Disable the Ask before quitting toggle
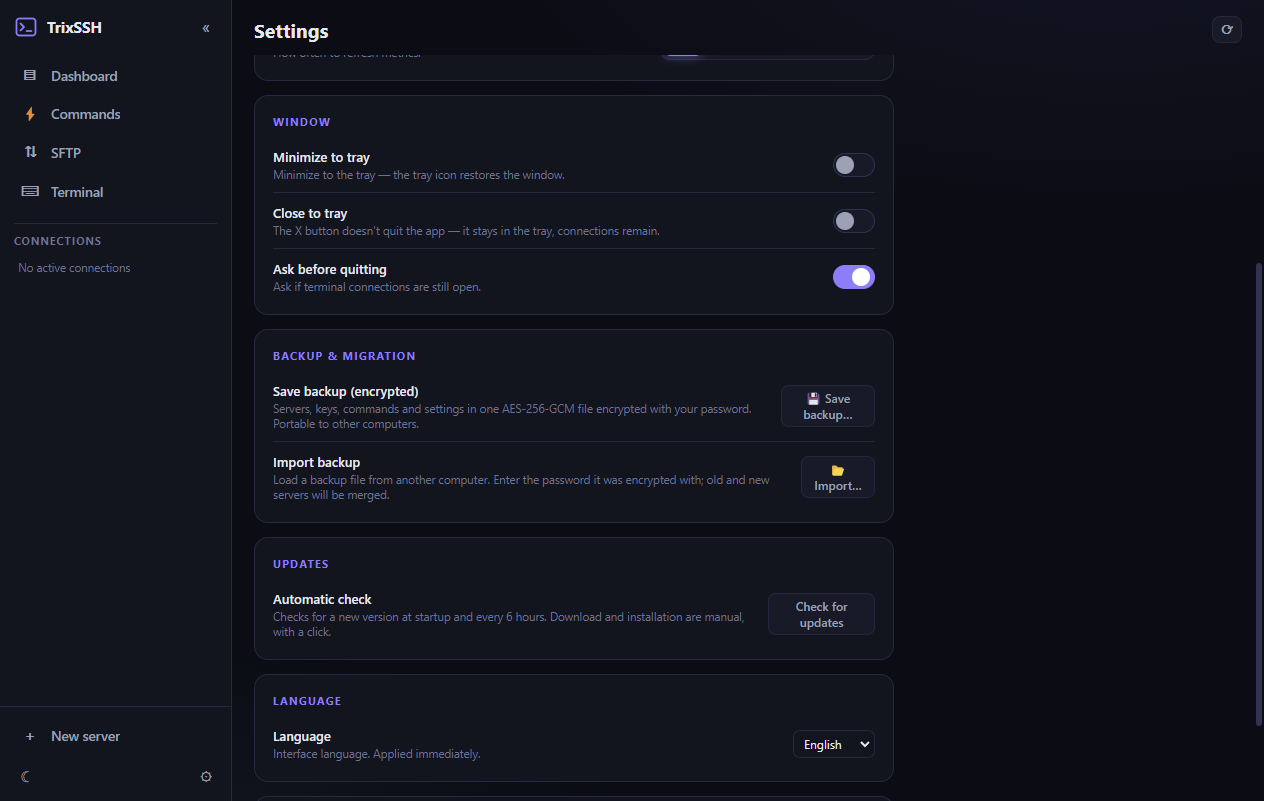Screen dimensions: 1264x801 click(854, 277)
